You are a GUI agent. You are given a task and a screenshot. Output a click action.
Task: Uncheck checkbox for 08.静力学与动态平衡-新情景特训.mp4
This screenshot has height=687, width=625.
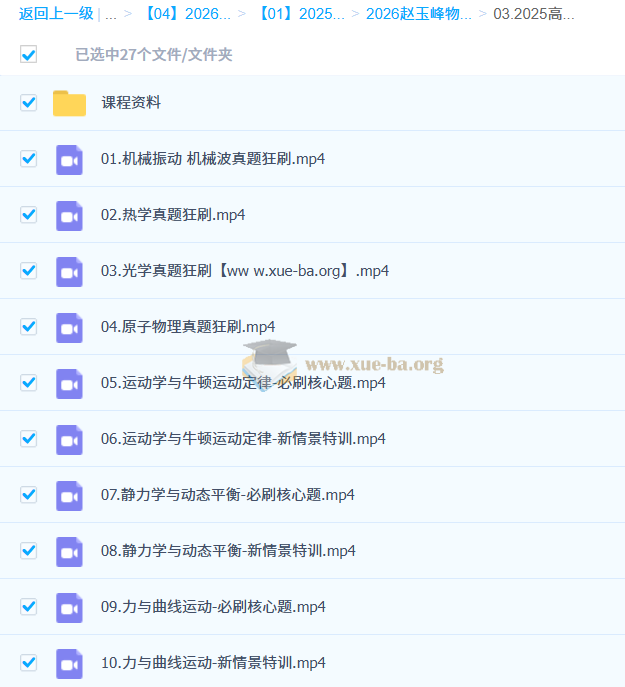click(x=28, y=551)
